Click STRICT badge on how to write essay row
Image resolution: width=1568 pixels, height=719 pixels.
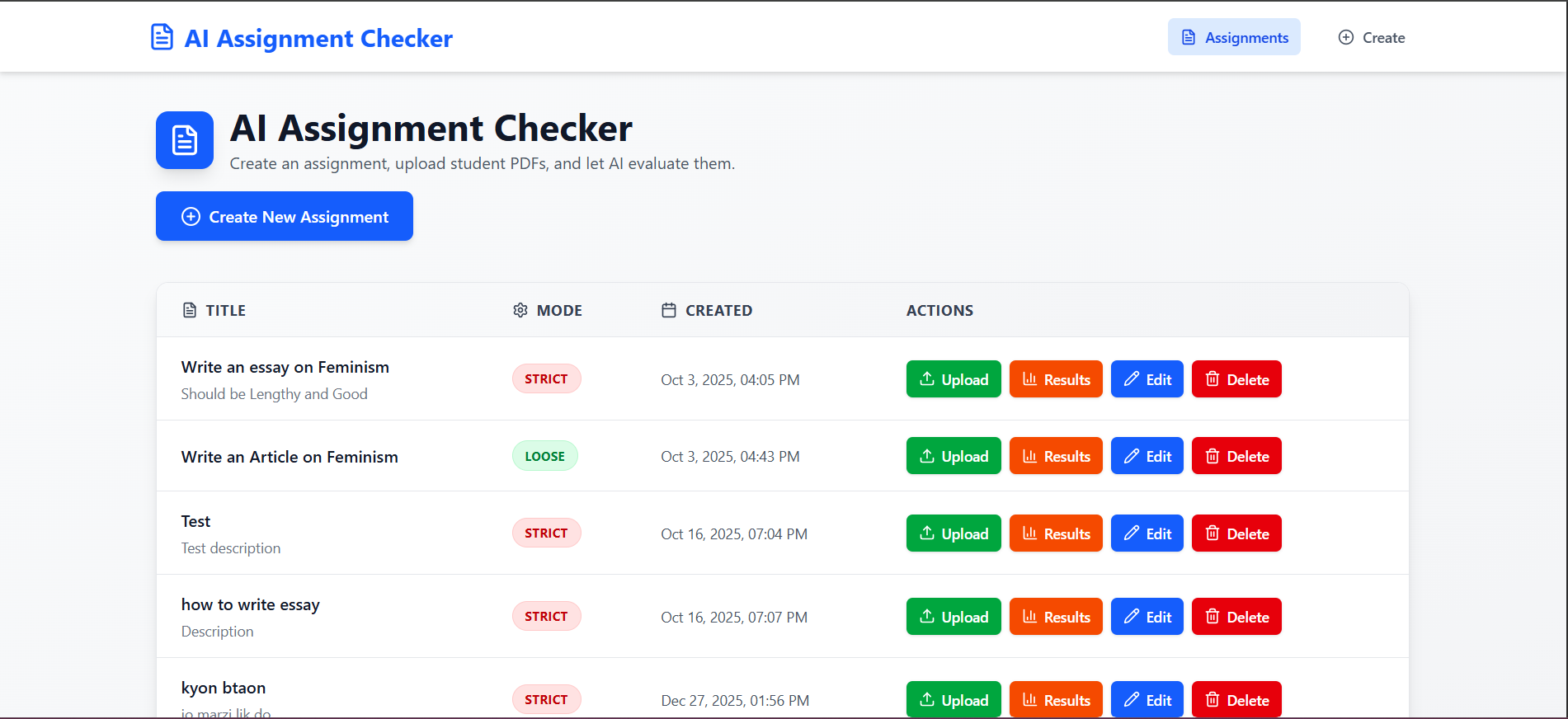tap(546, 616)
